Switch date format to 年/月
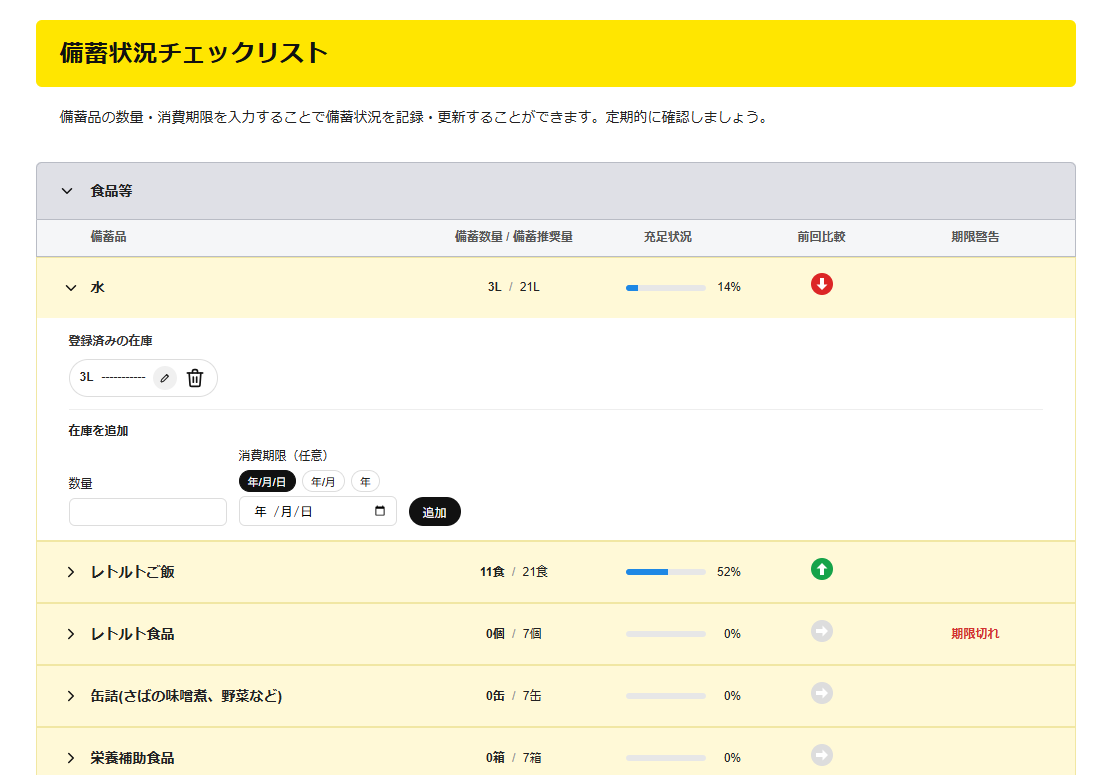Image resolution: width=1109 pixels, height=775 pixels. [323, 482]
